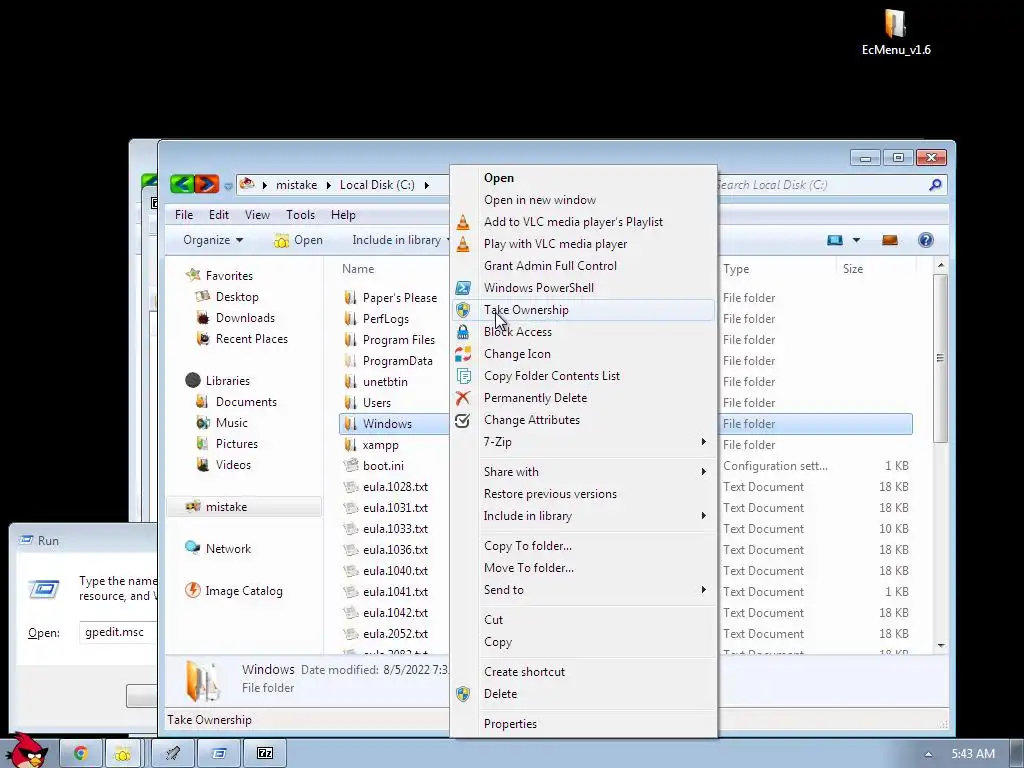
Task: Click the padlock icon beside Block Access
Action: pyautogui.click(x=463, y=332)
